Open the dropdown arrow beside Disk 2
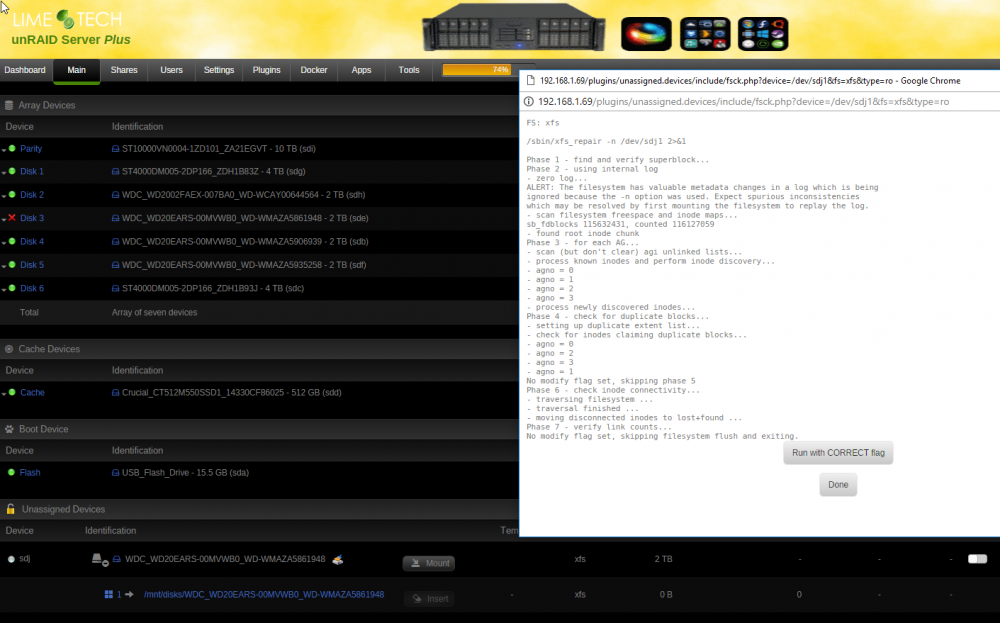Screen dimensions: 1000x623 pyautogui.click(x=4, y=197)
